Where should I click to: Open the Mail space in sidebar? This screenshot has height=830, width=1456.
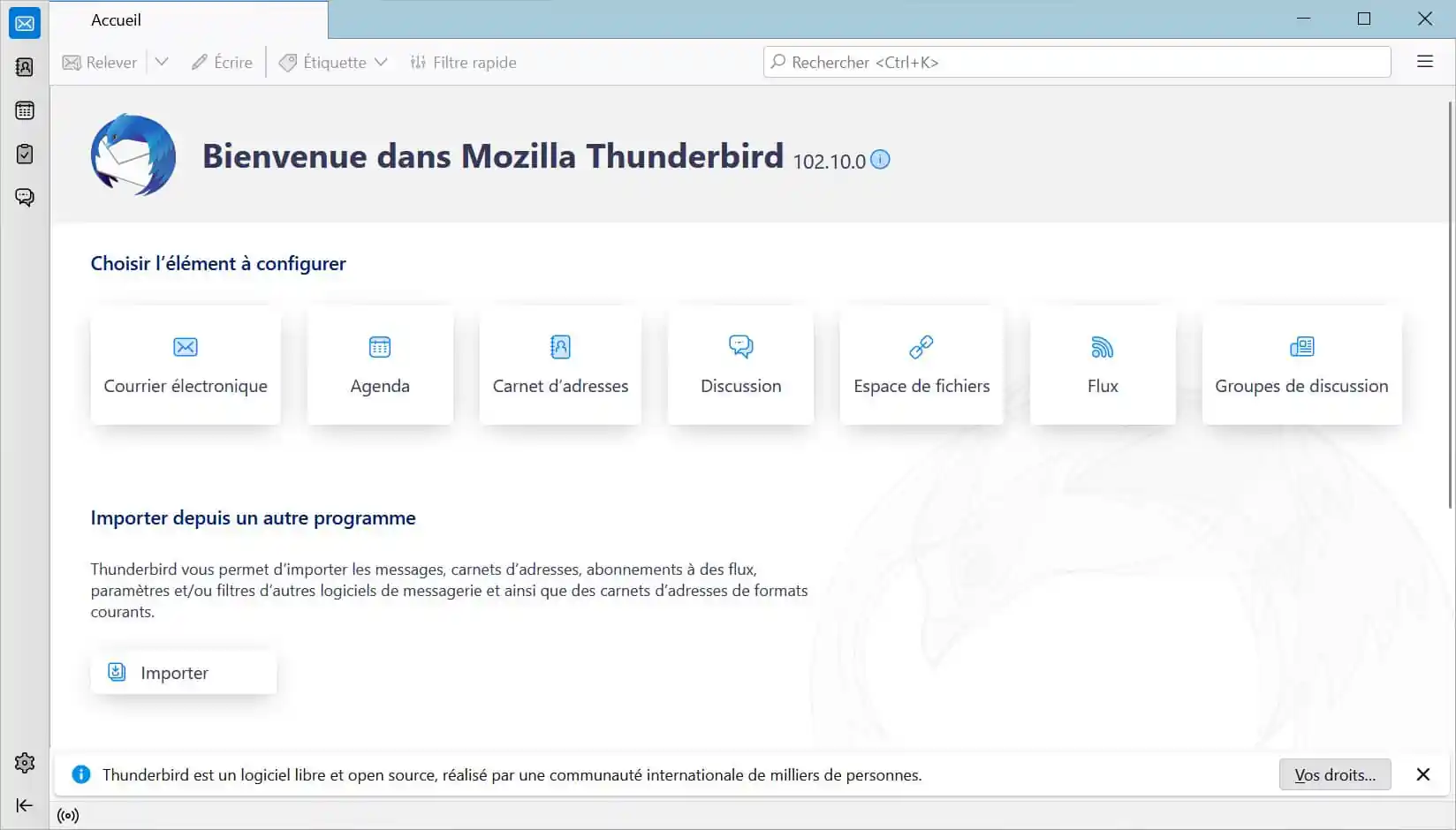click(25, 24)
